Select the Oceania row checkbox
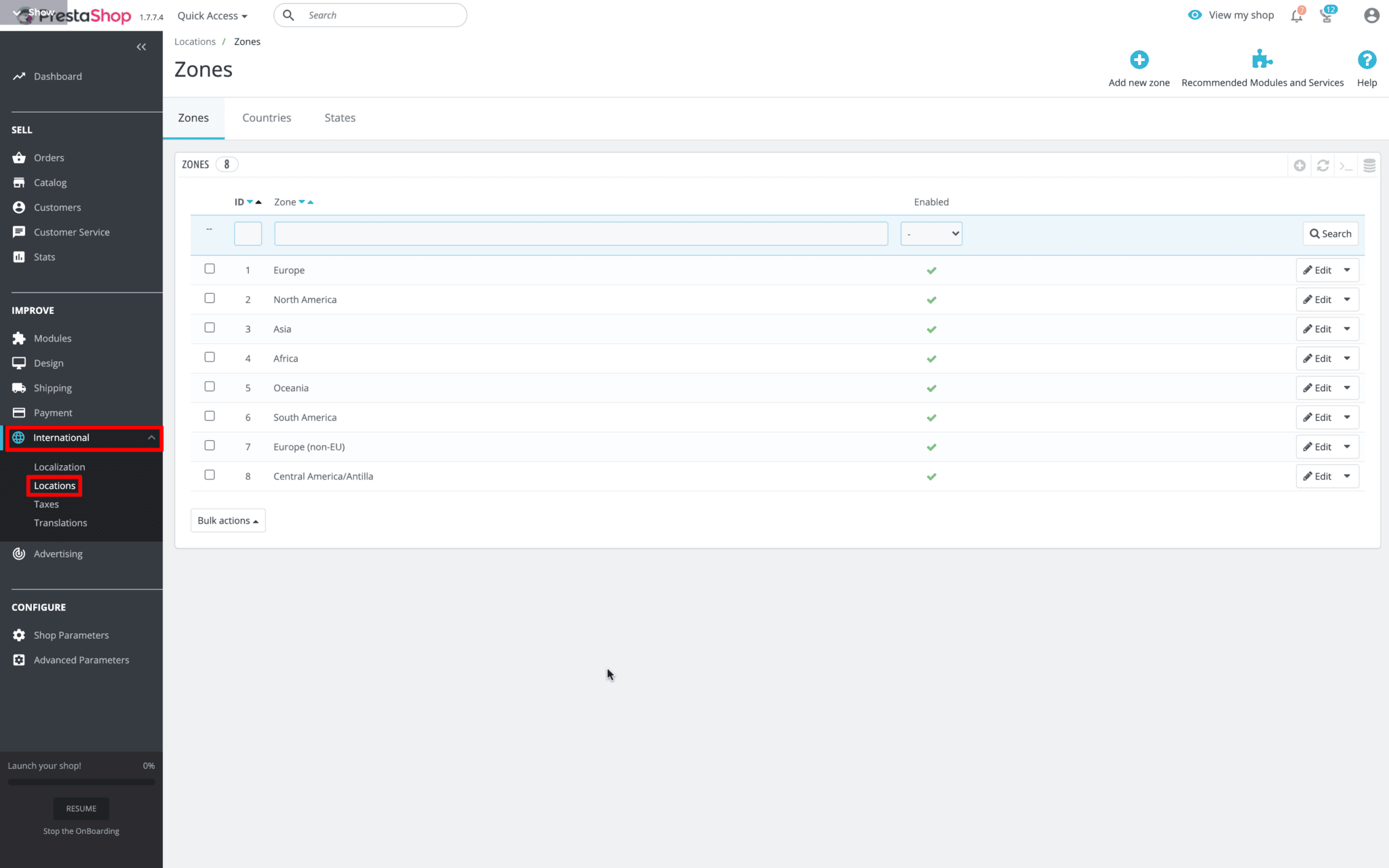Viewport: 1389px width, 868px height. point(210,387)
